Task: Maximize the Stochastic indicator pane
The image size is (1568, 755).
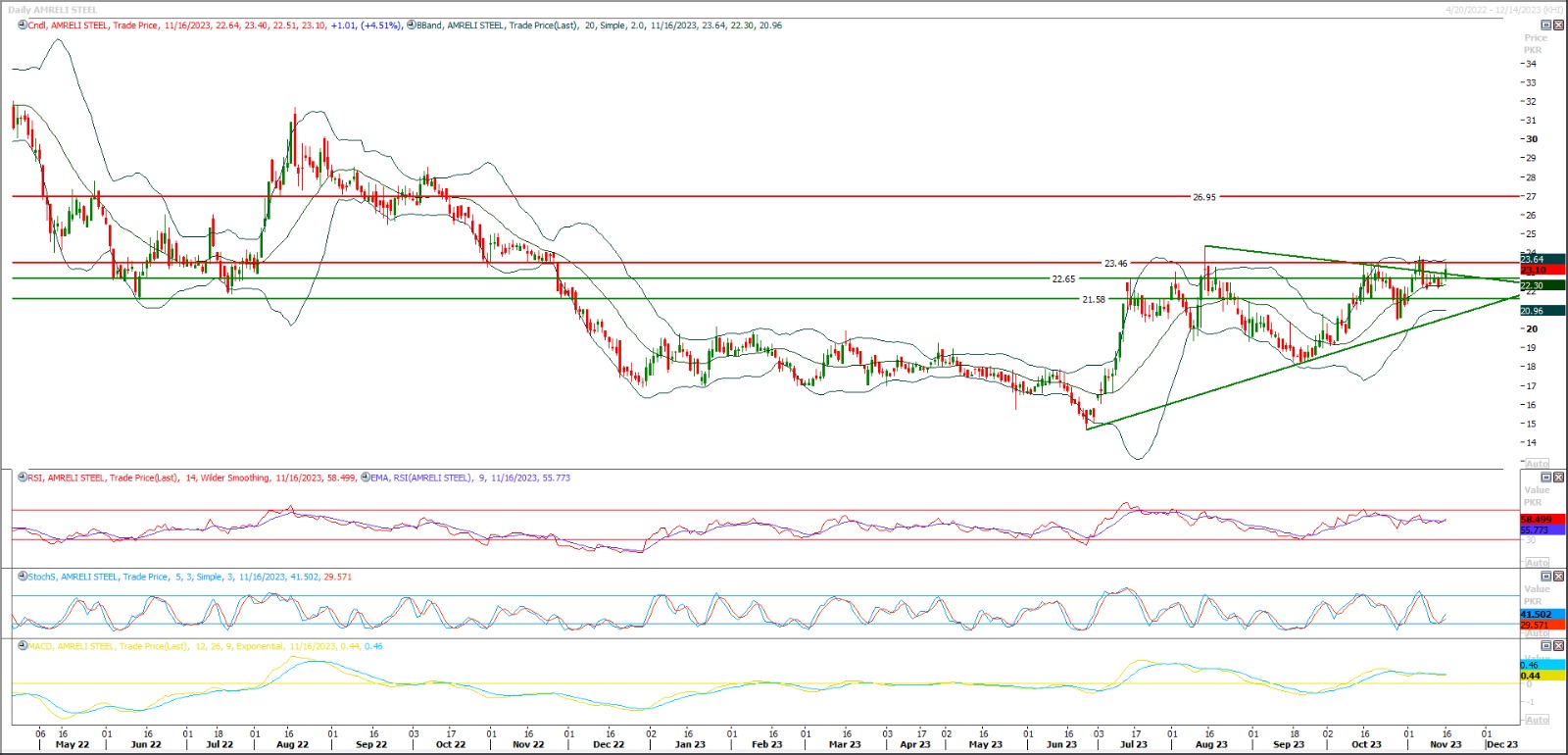Action: pos(1546,577)
